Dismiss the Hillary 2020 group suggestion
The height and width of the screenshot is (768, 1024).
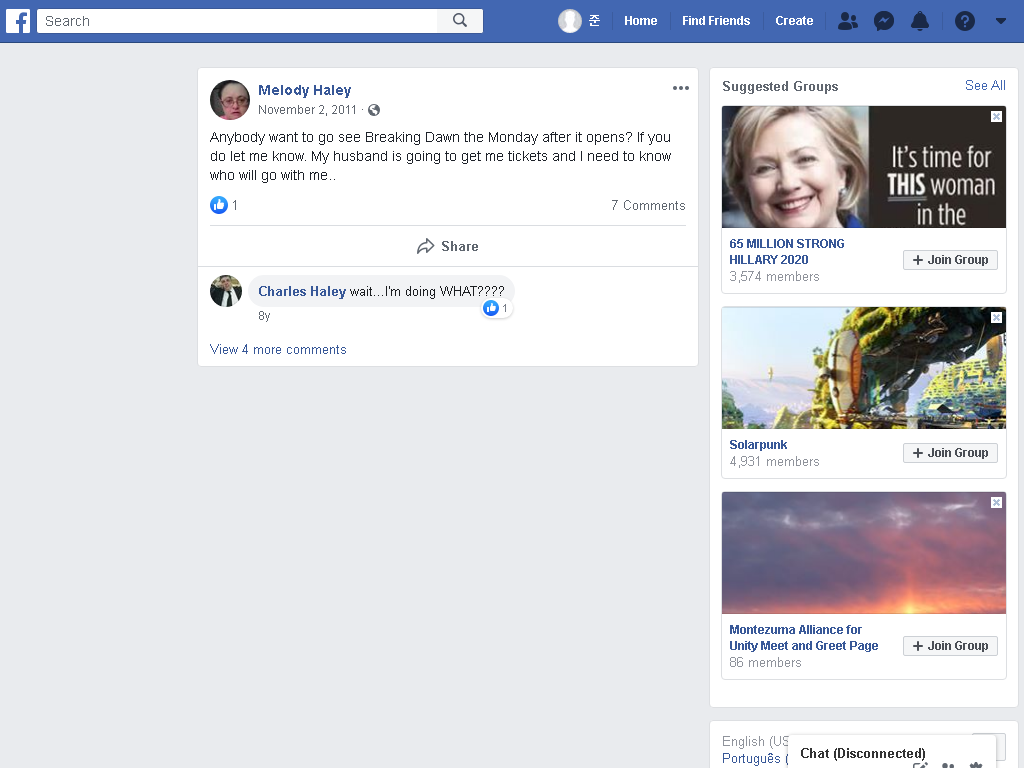[996, 116]
